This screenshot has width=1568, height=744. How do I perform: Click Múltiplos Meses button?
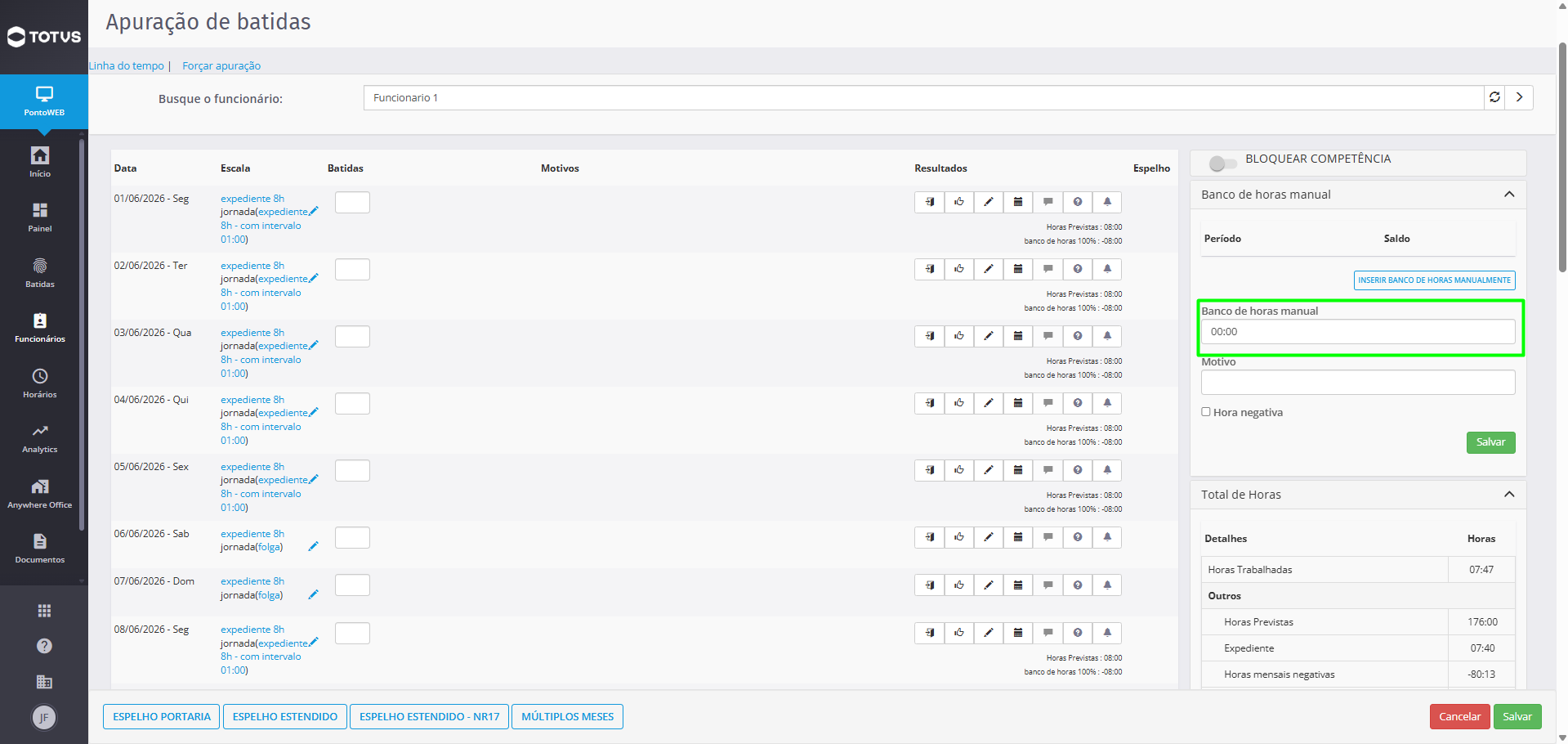[x=568, y=717]
